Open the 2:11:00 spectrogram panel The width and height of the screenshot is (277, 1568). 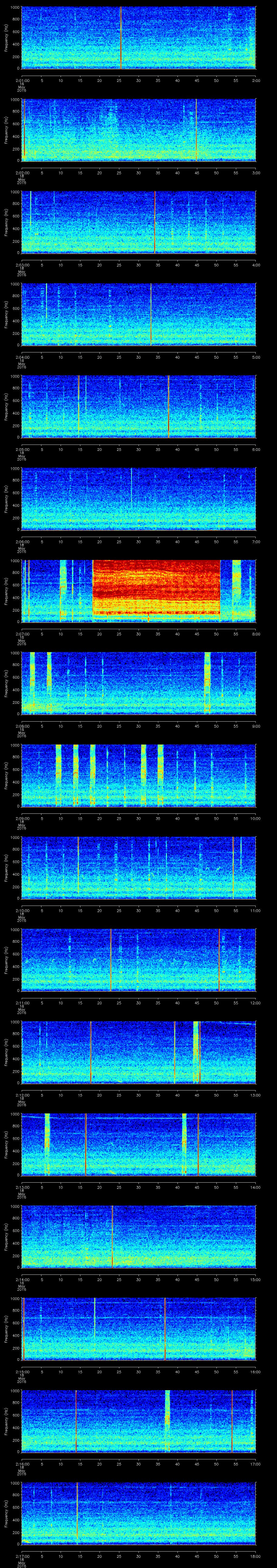(139, 960)
